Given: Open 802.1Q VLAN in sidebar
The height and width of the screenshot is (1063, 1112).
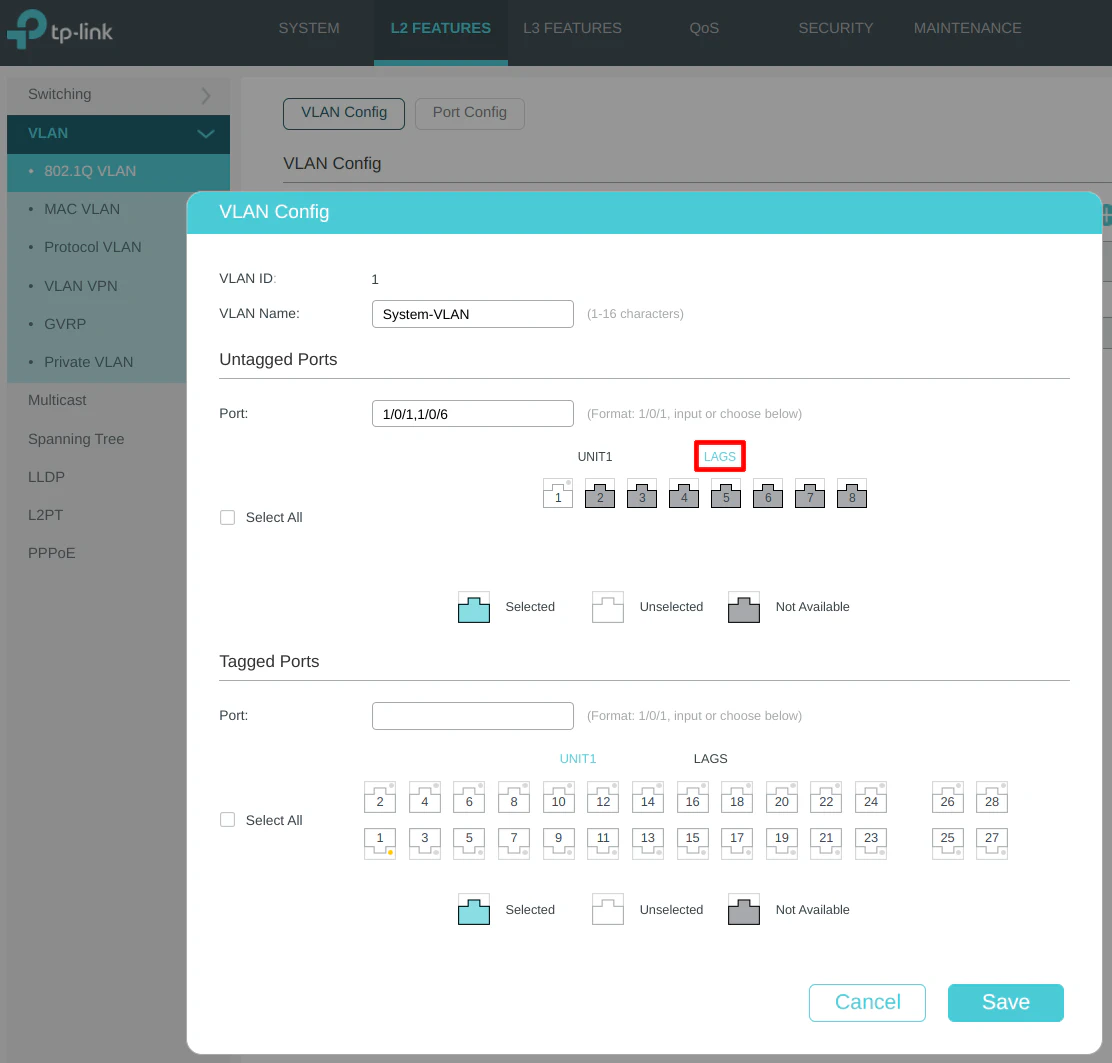Looking at the screenshot, I should click(x=118, y=172).
